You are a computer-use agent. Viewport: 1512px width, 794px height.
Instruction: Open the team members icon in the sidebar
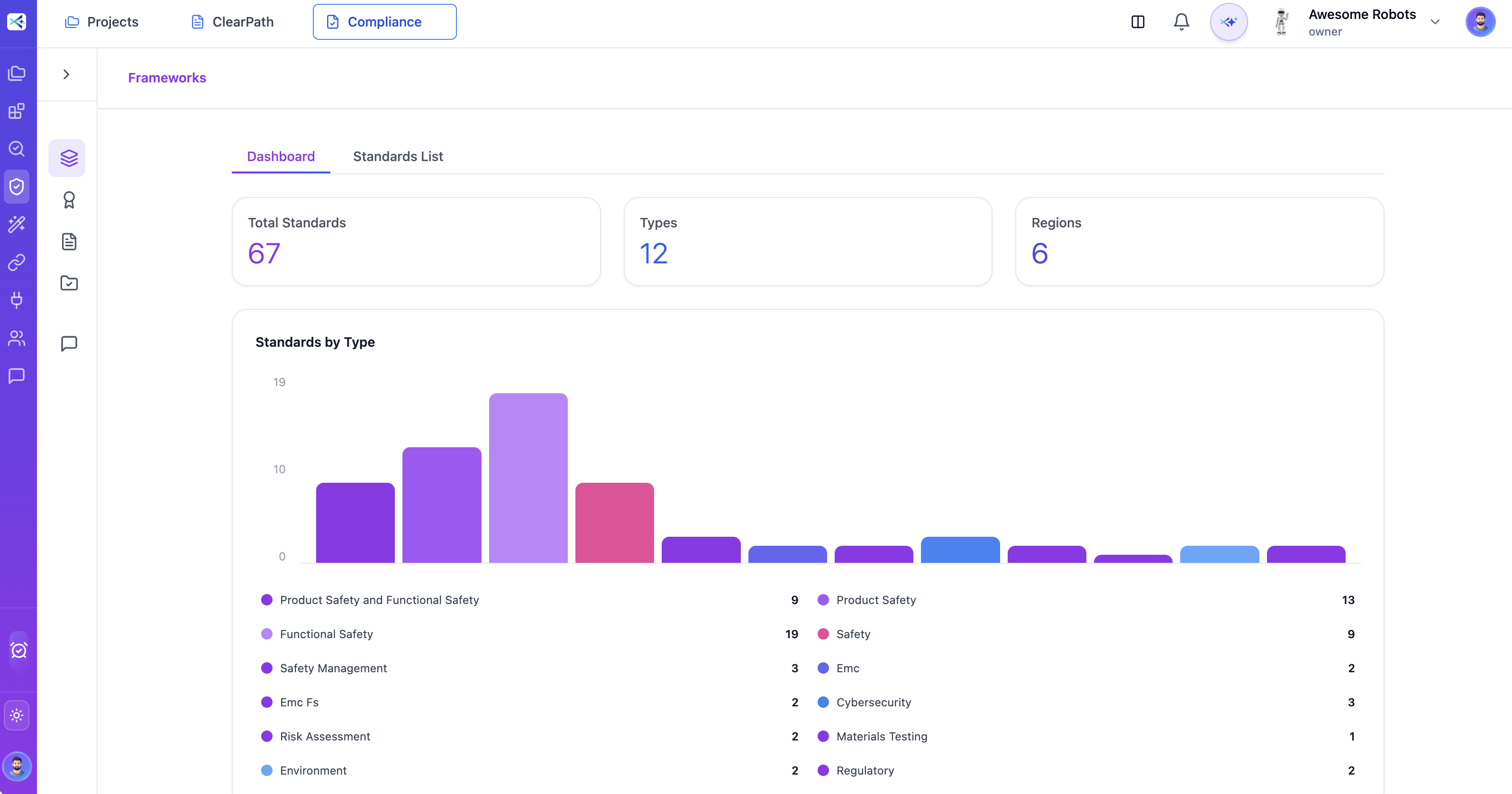point(17,338)
